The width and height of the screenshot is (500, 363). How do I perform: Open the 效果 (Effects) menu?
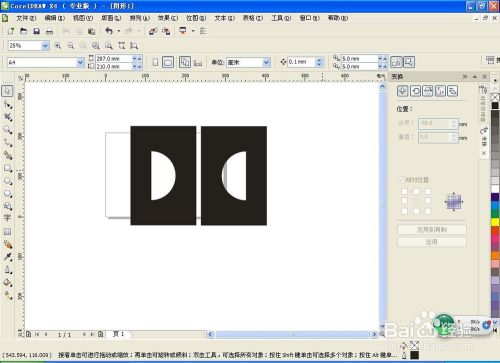[x=168, y=18]
